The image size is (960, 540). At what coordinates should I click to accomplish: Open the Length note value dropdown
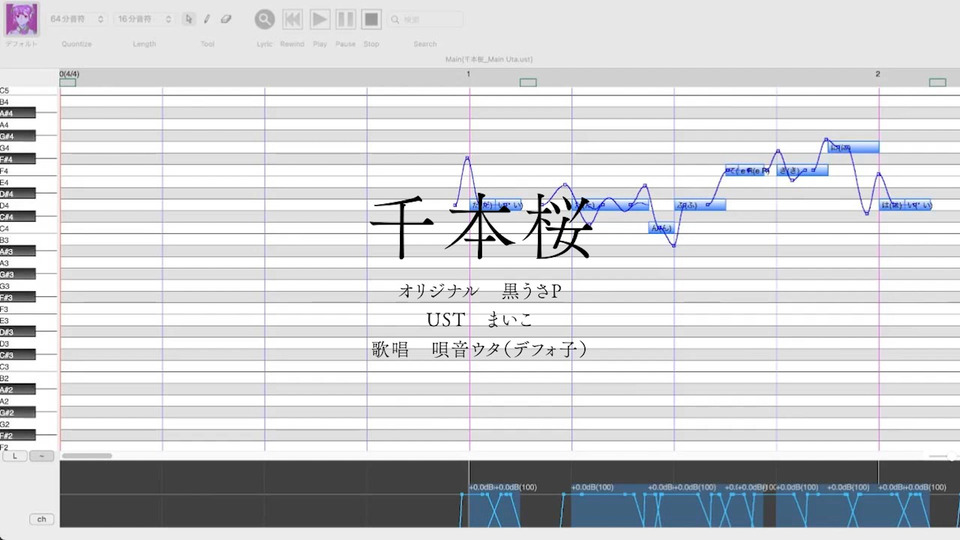click(x=144, y=19)
